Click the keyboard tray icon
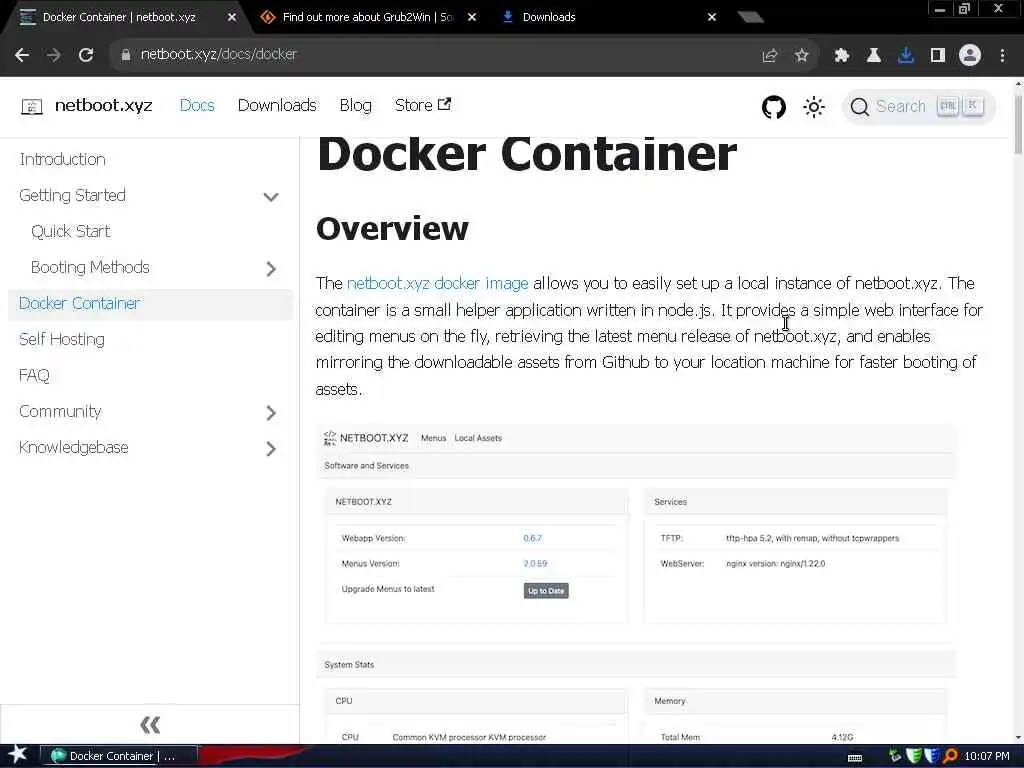Image resolution: width=1024 pixels, height=768 pixels. 855,758
